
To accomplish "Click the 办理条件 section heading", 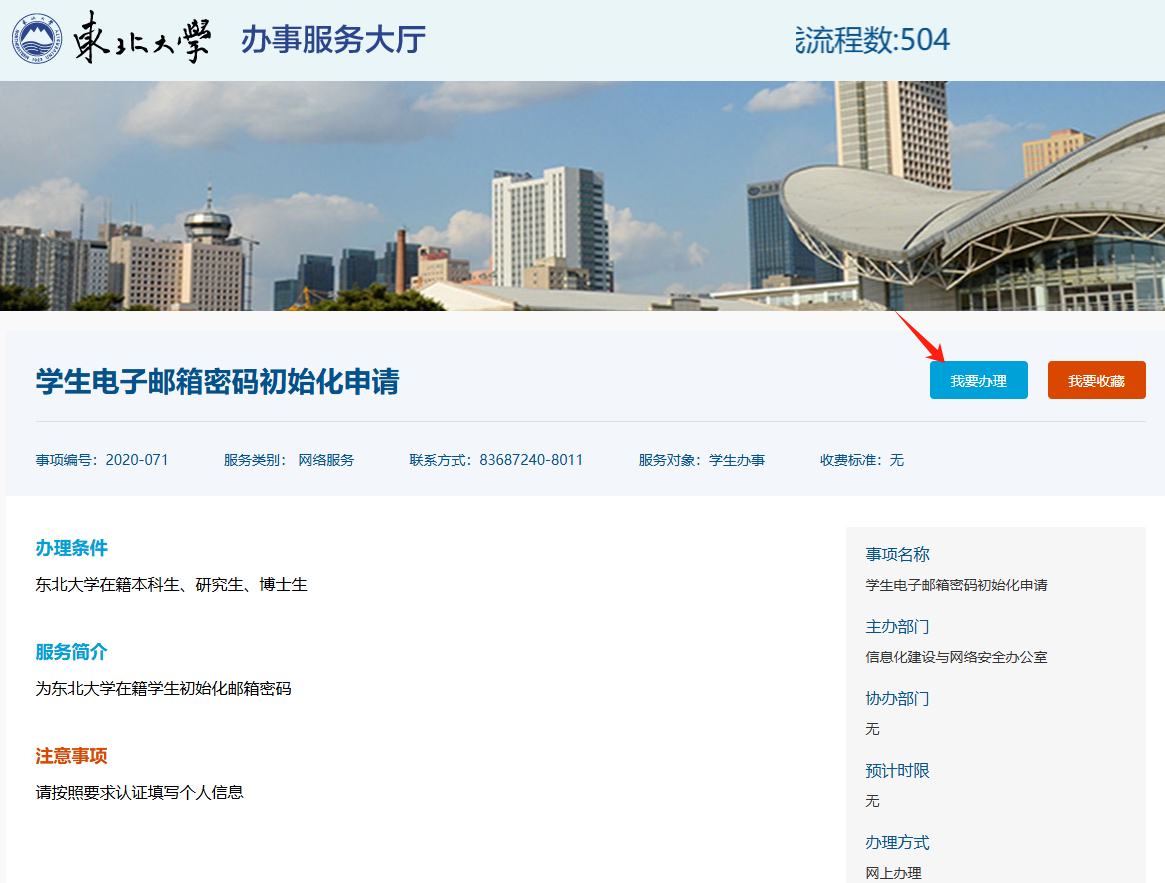I will click(71, 548).
